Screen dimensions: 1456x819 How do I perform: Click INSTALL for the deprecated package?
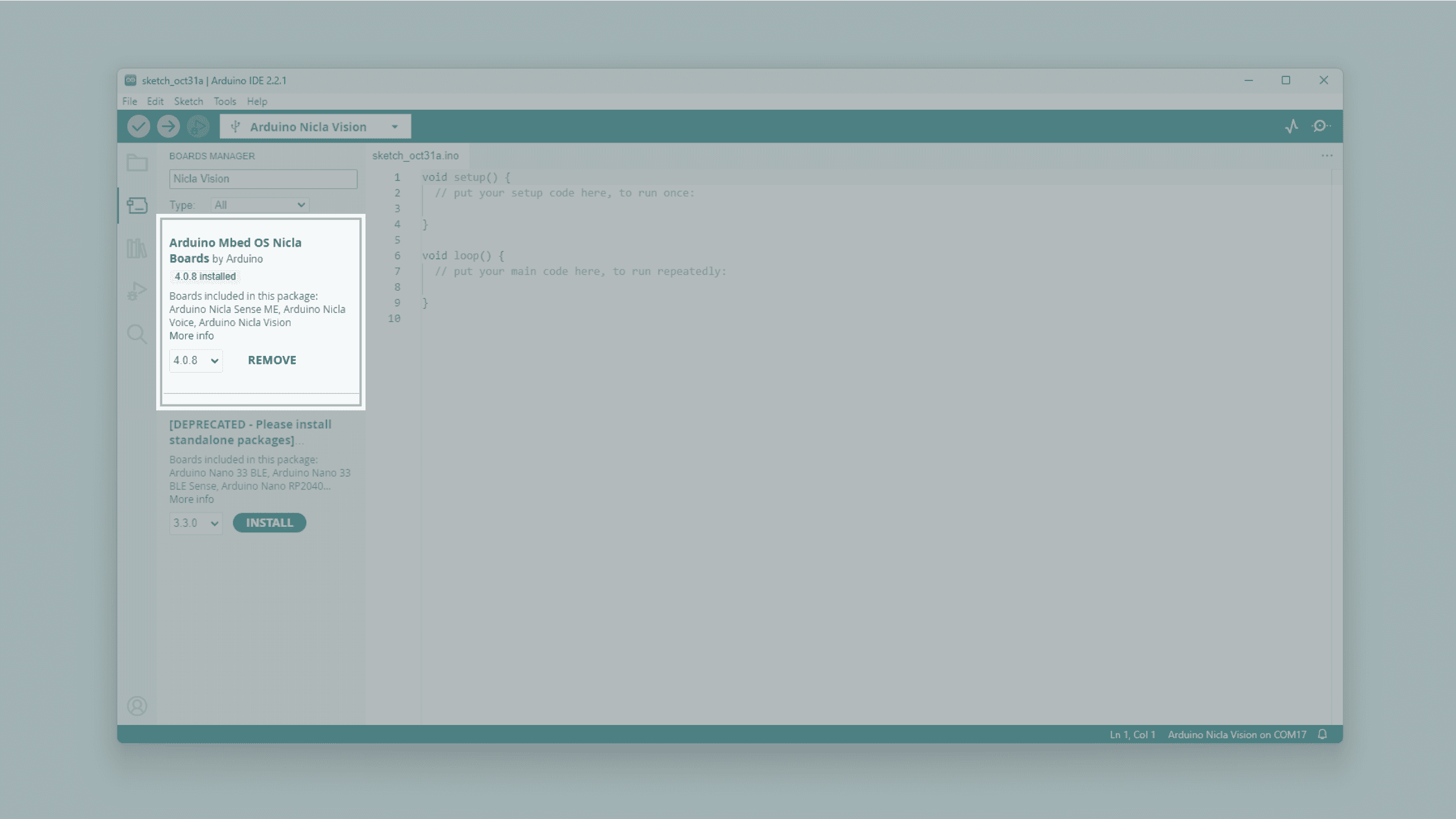(269, 523)
